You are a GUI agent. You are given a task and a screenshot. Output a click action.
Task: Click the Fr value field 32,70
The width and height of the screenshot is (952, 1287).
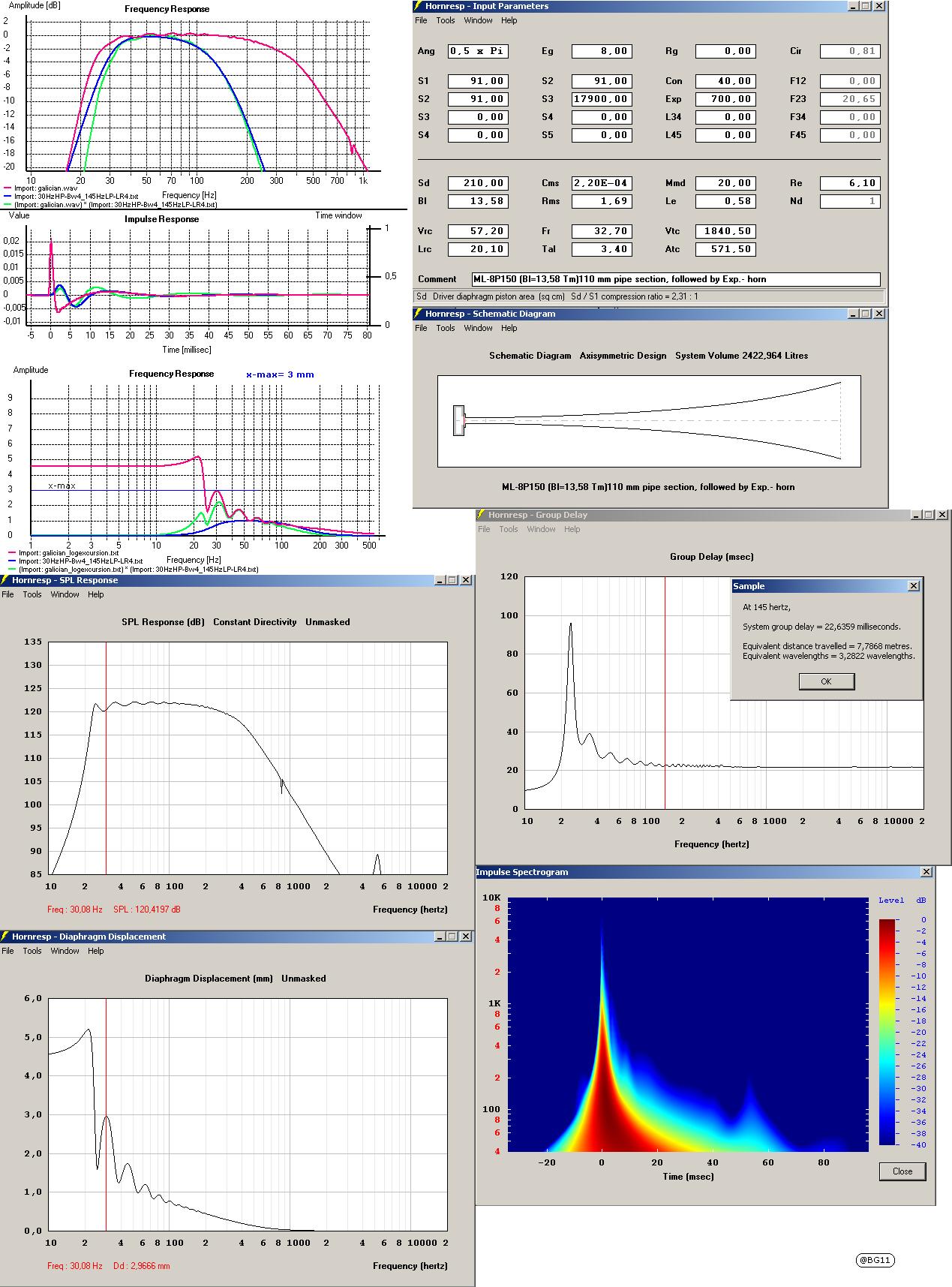pos(602,231)
